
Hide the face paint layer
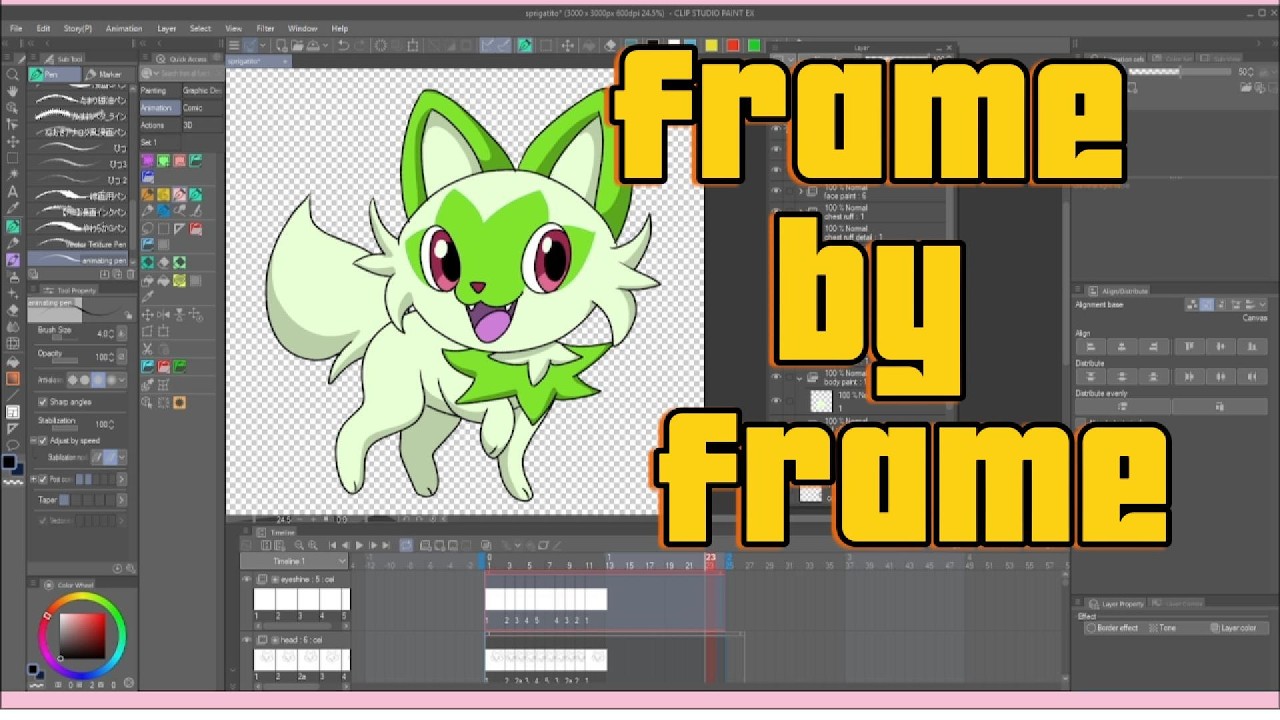click(x=775, y=190)
